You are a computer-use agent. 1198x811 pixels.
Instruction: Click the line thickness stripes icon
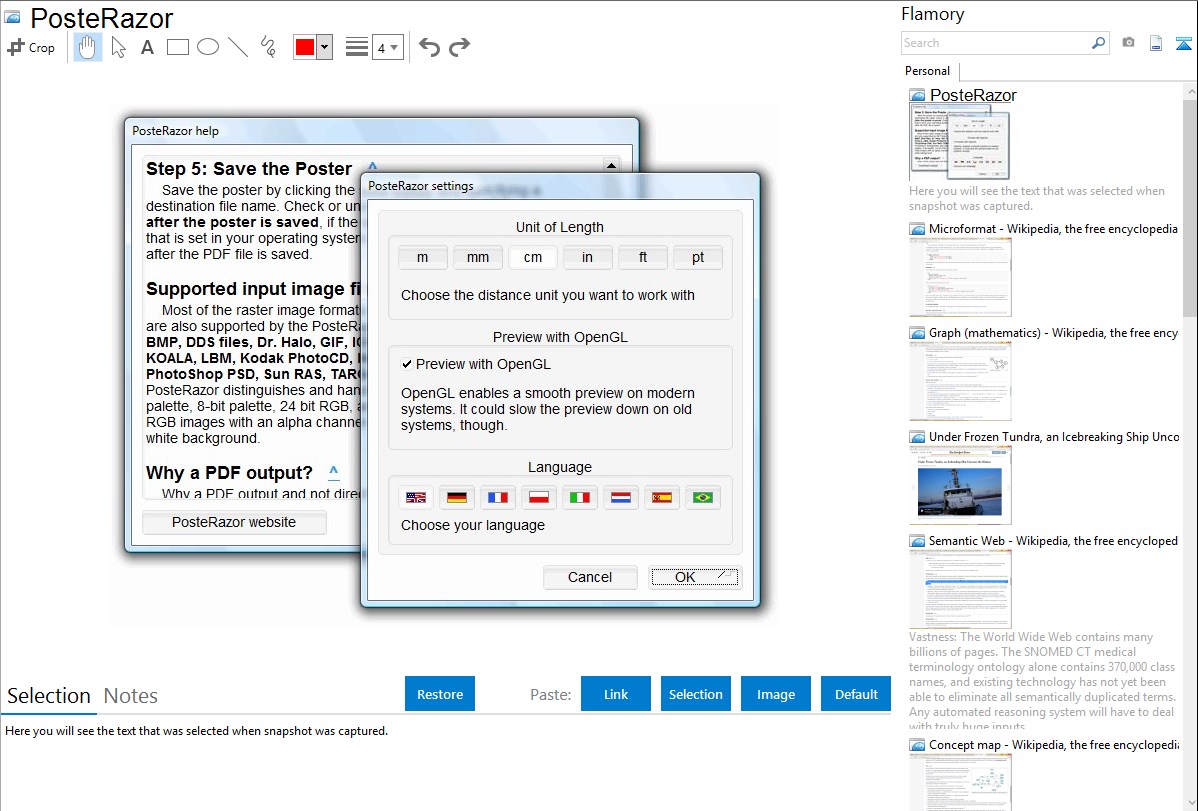point(357,47)
